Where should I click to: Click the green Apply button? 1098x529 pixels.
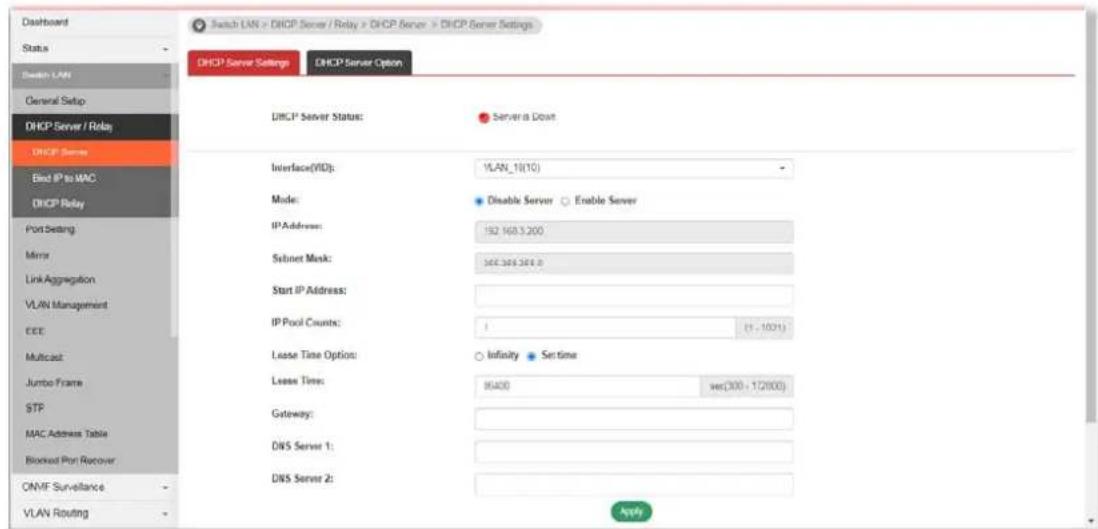[630, 512]
